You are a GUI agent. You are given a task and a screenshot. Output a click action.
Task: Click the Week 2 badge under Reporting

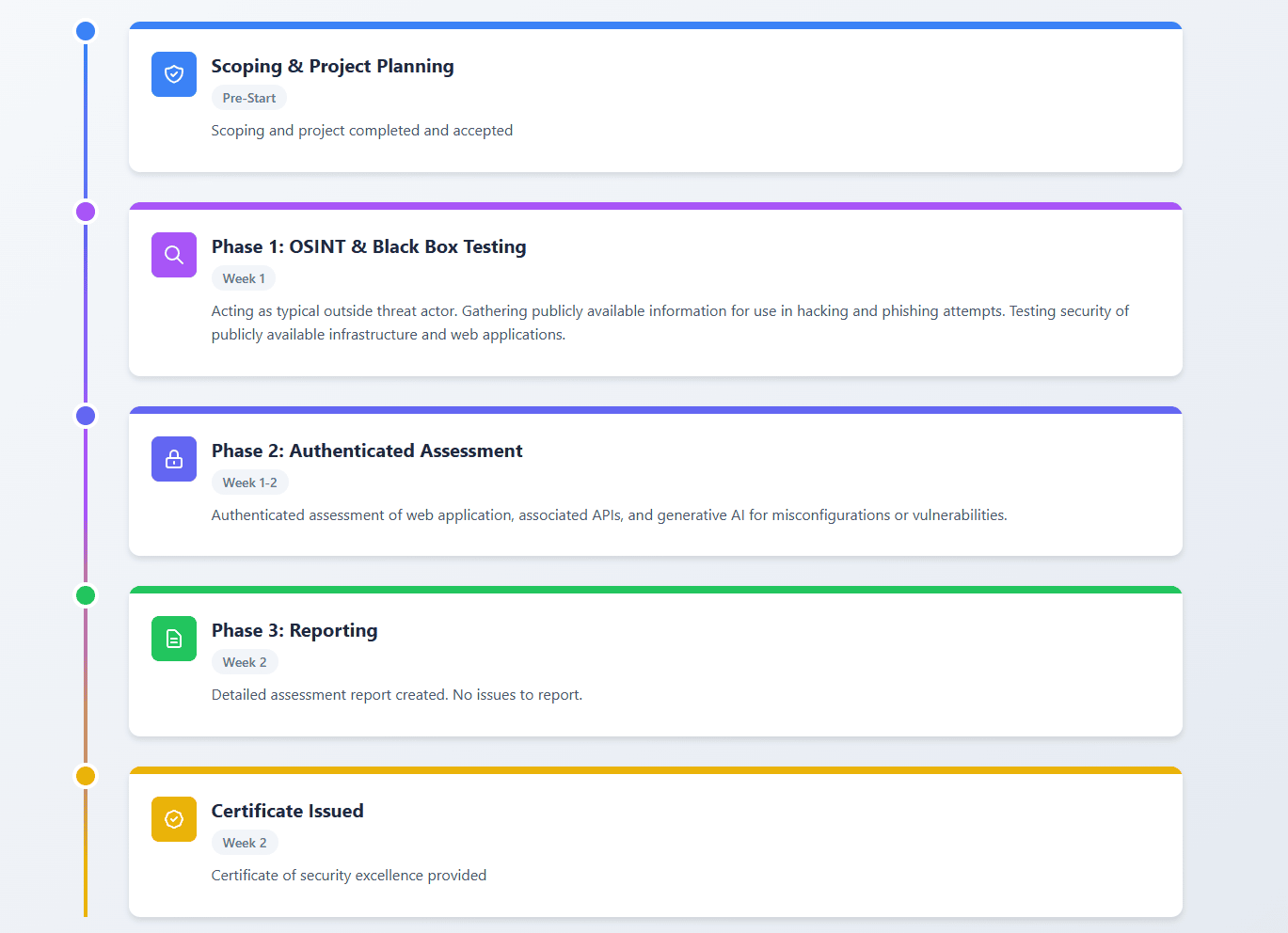[245, 662]
